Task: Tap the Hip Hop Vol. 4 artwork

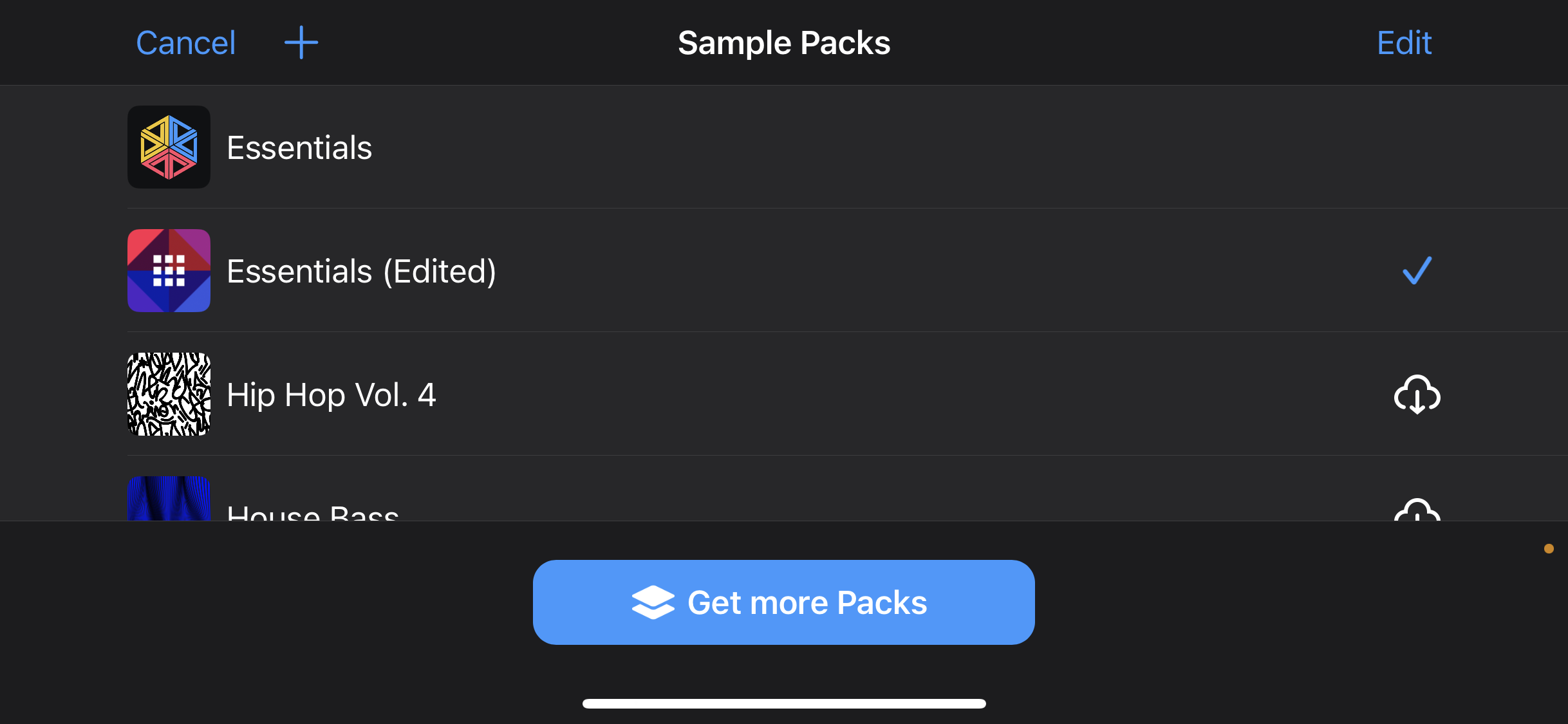Action: point(168,394)
